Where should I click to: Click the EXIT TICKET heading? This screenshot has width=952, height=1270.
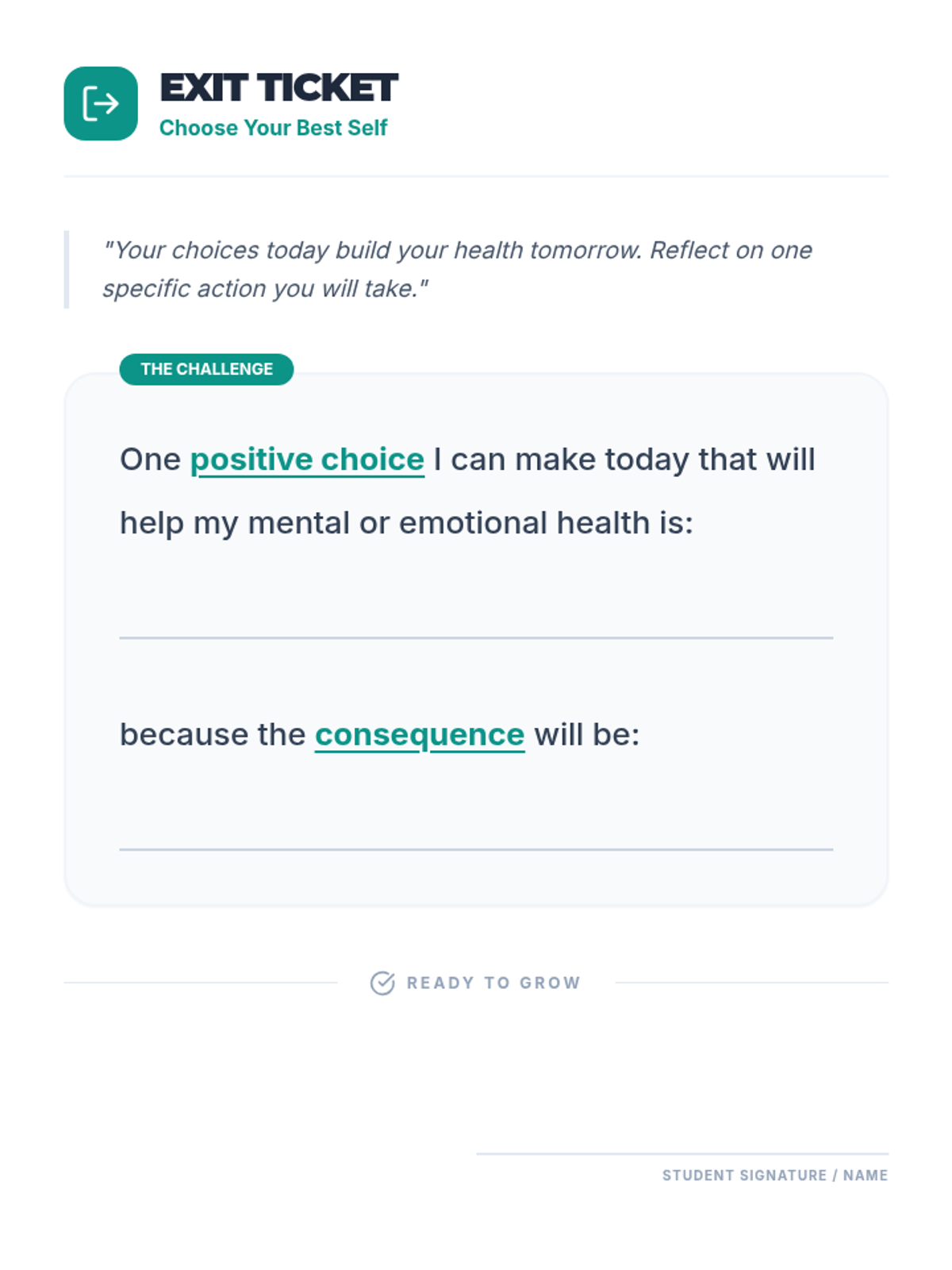click(278, 87)
